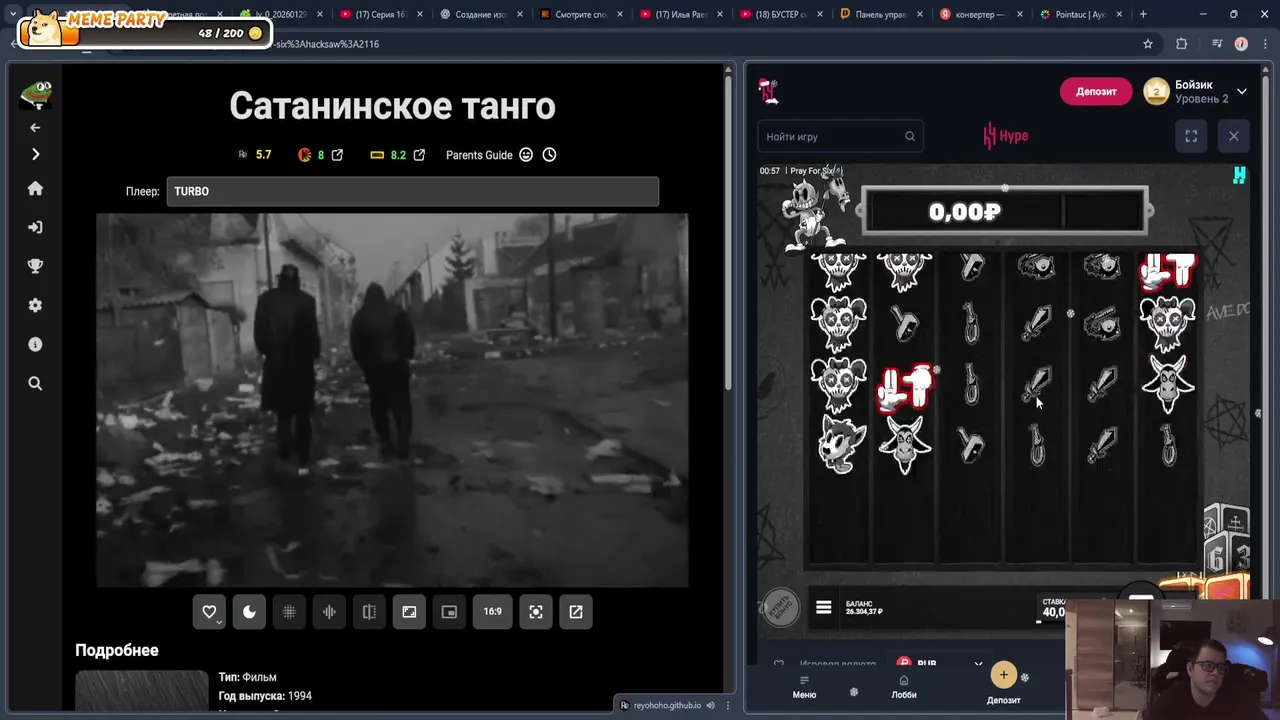Open the home page from the sidebar
Viewport: 1280px width, 720px height.
35,188
